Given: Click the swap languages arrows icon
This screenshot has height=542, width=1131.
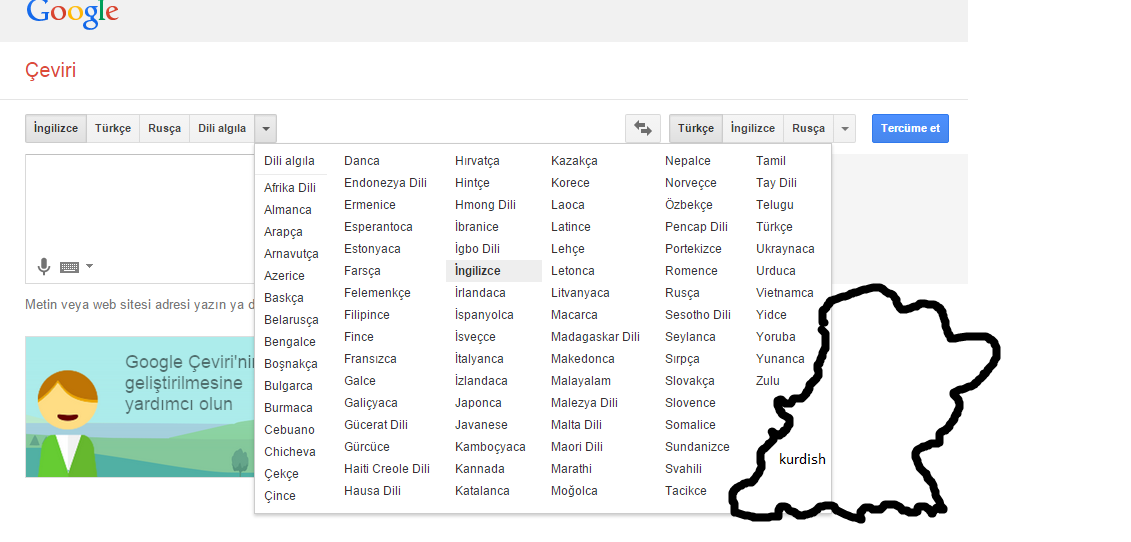Looking at the screenshot, I should pyautogui.click(x=642, y=128).
